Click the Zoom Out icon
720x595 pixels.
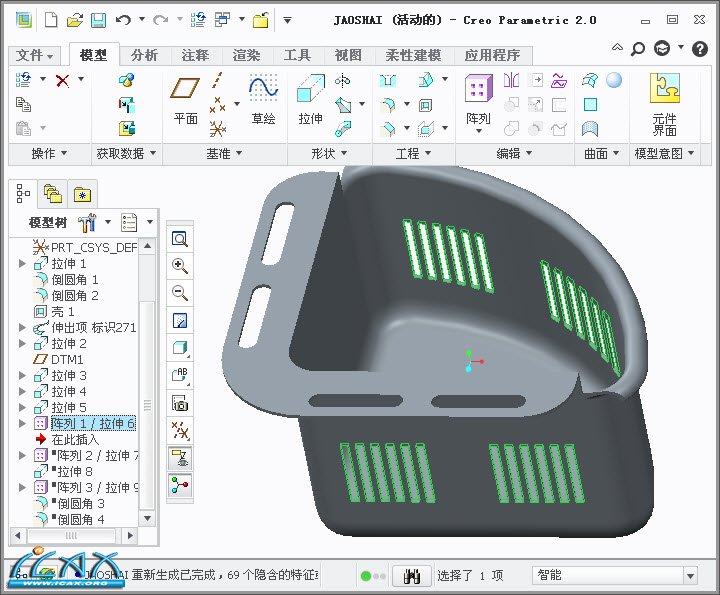(180, 292)
